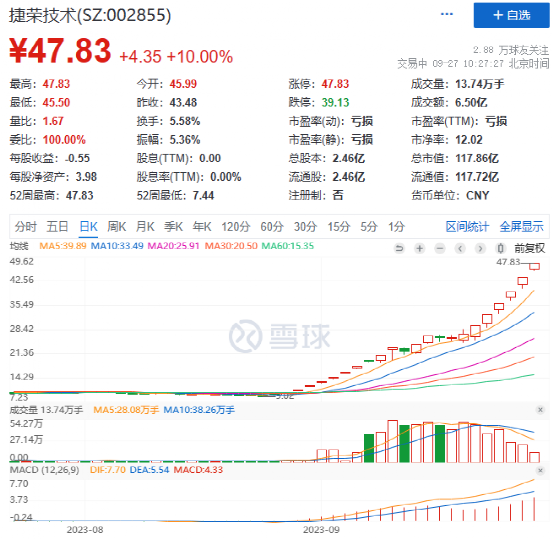Image resolution: width=553 pixels, height=540 pixels.
Task: Switch to the 30分 chart tab
Action: [x=305, y=226]
